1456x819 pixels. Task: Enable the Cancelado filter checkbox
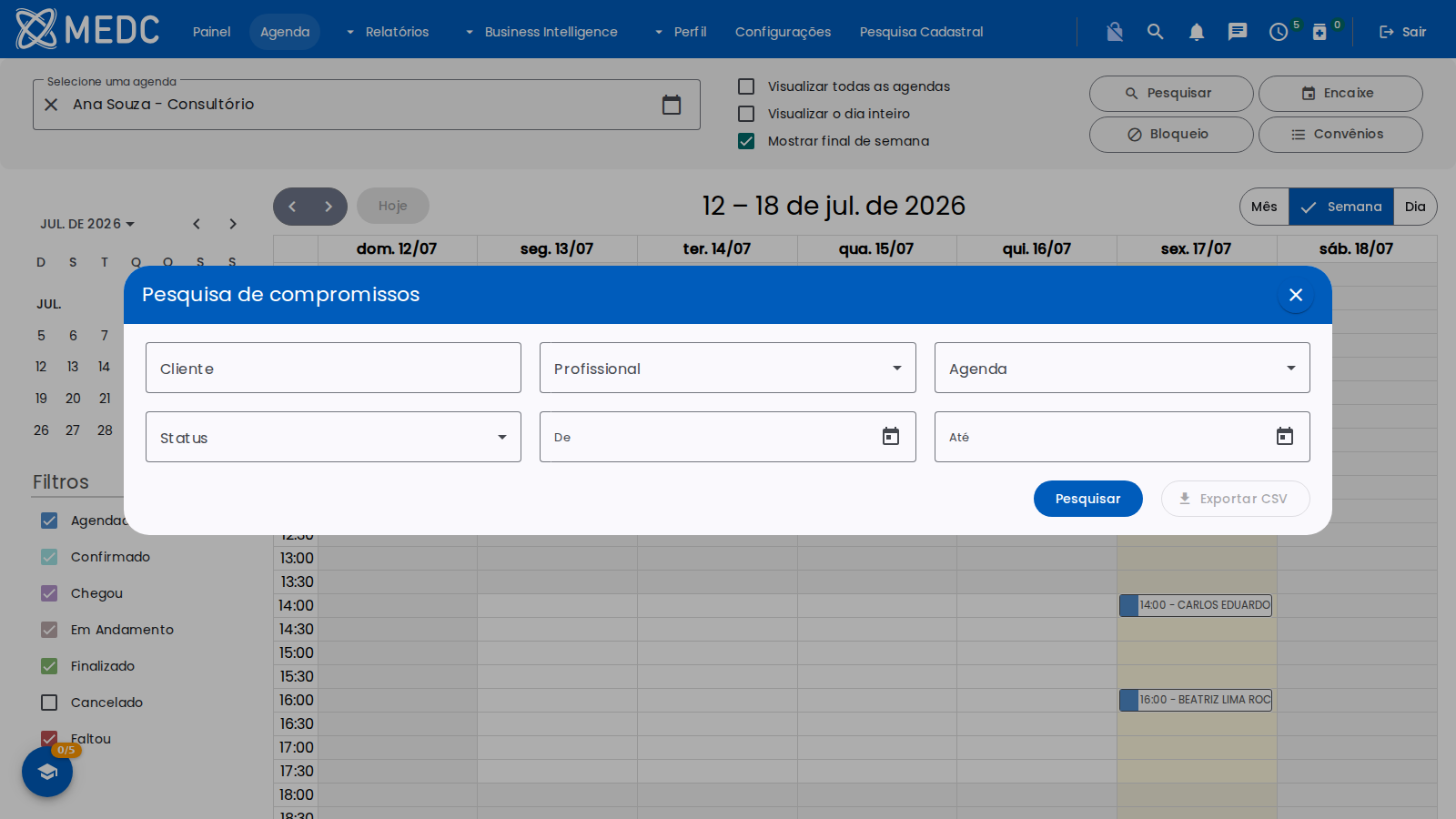click(x=49, y=703)
